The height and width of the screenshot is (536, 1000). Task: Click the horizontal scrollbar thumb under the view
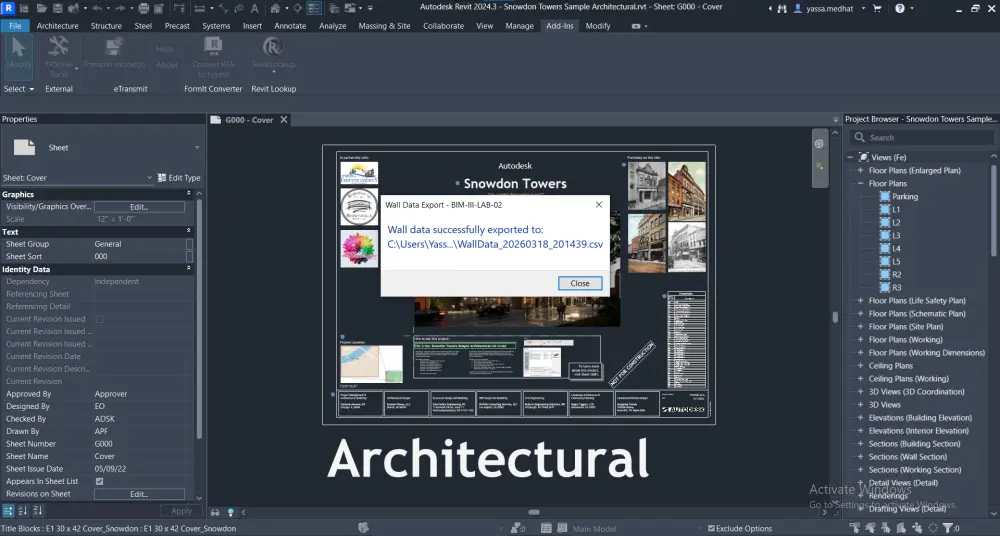point(534,512)
